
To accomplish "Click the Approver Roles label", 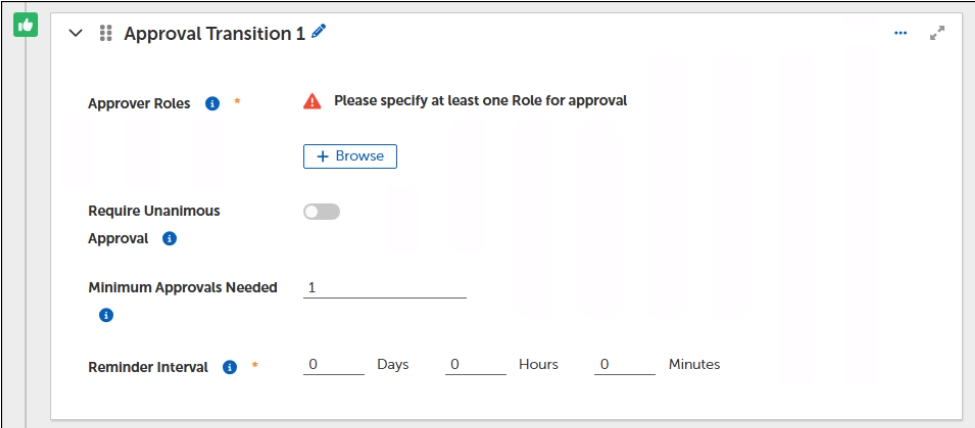I will pyautogui.click(x=139, y=103).
